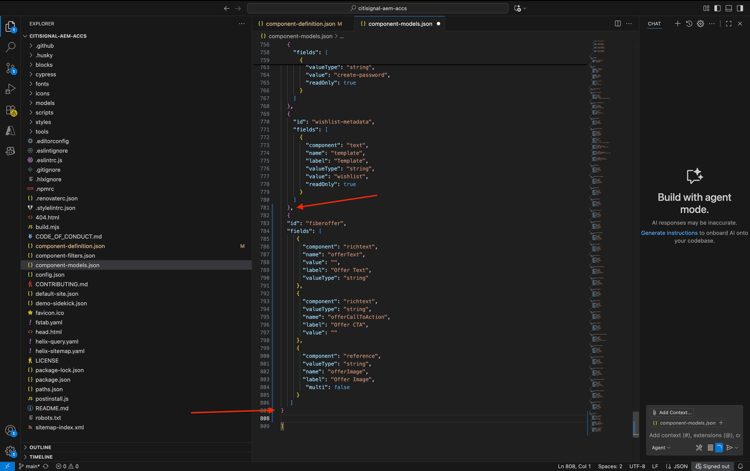
Task: Switch to component-definition.json tab
Action: point(300,23)
